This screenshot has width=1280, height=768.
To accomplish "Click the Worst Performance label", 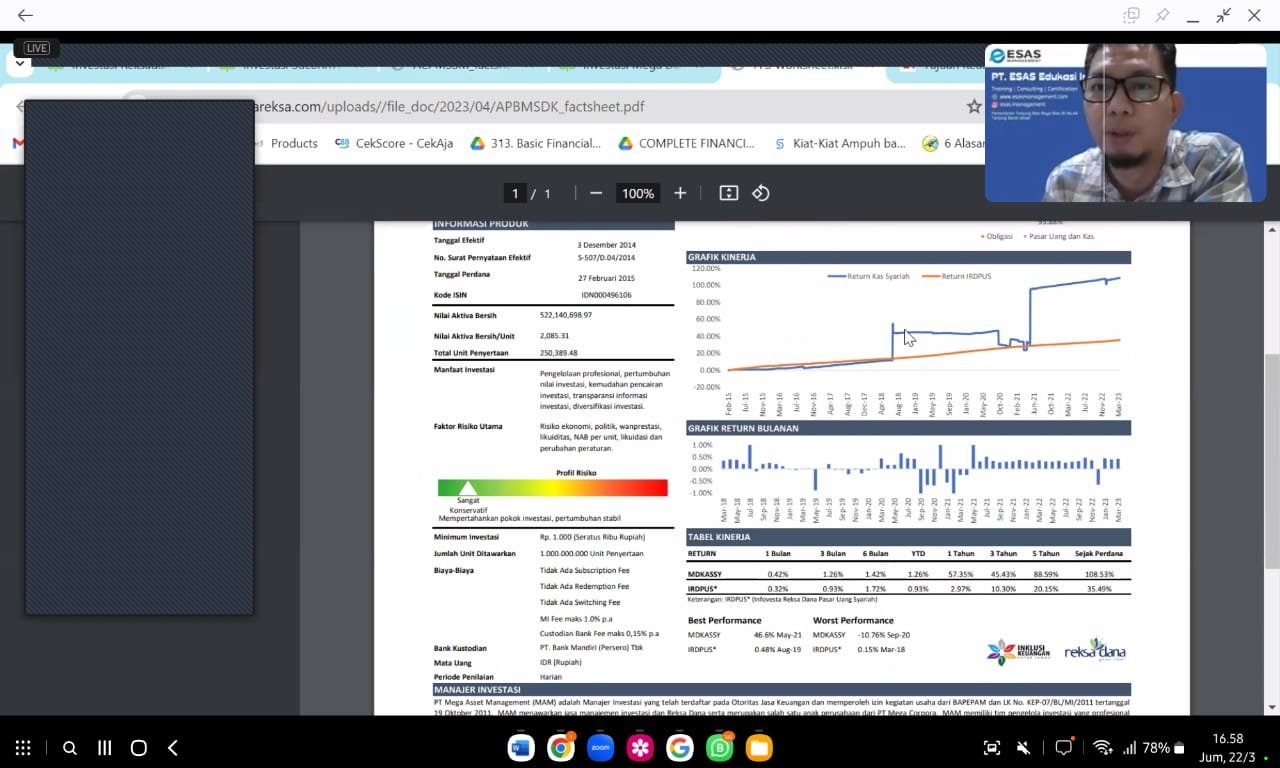I will [x=851, y=620].
